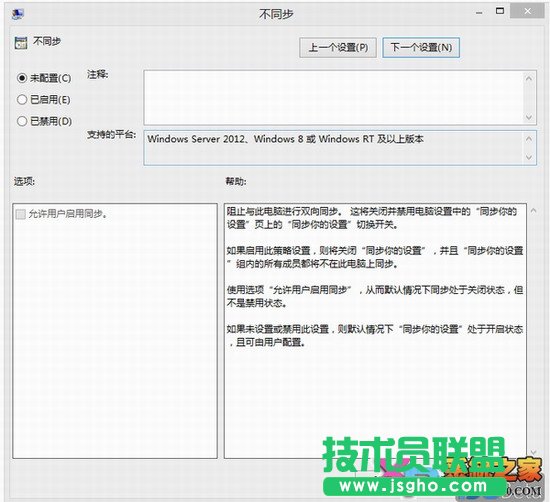550x502 pixels.
Task: Click the 支持的平台 box scroll-down arrow
Action: tap(529, 158)
